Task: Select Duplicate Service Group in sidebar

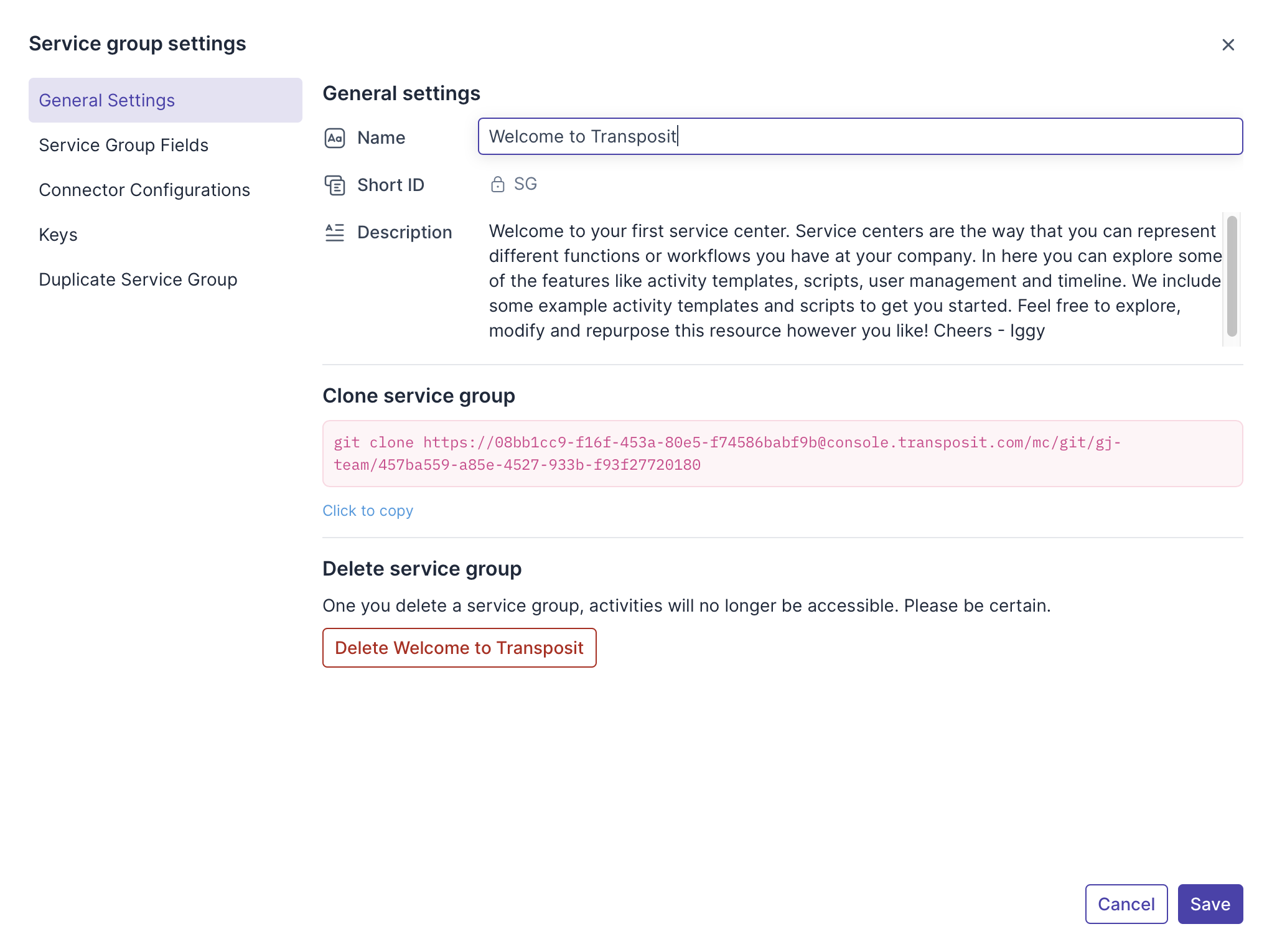Action: (138, 279)
